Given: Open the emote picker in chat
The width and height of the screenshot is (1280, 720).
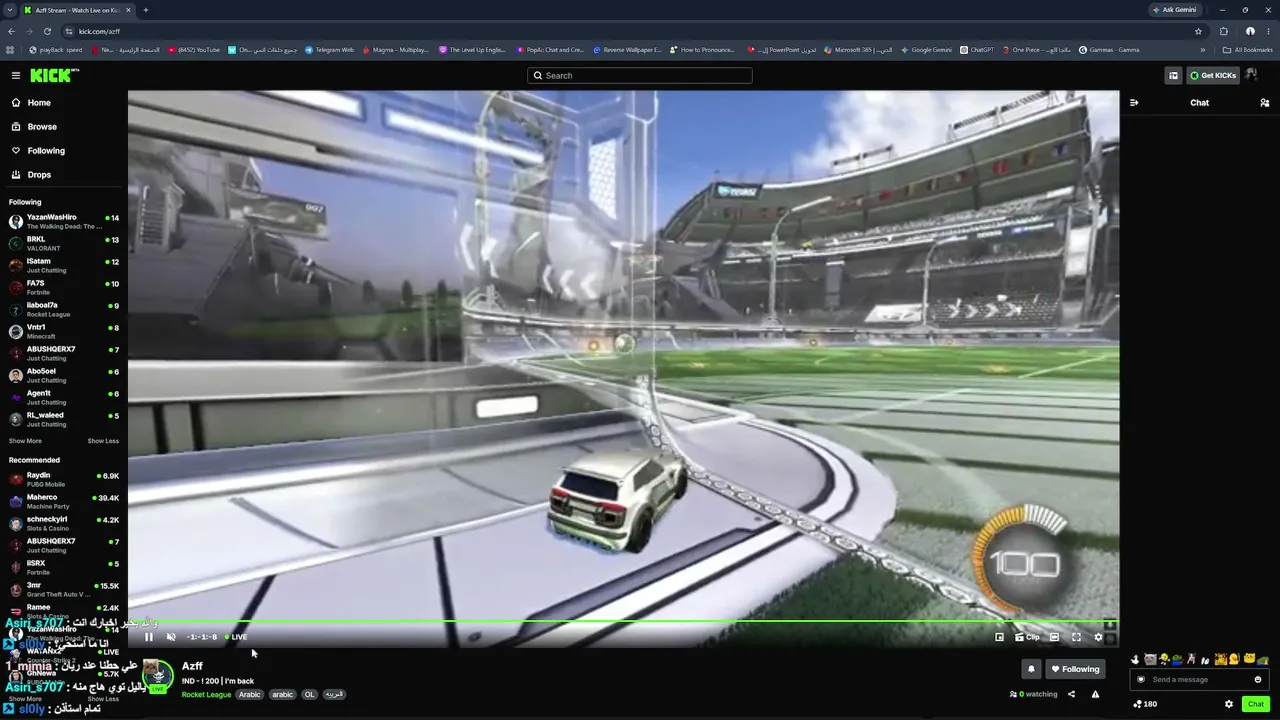Looking at the screenshot, I should [1258, 679].
